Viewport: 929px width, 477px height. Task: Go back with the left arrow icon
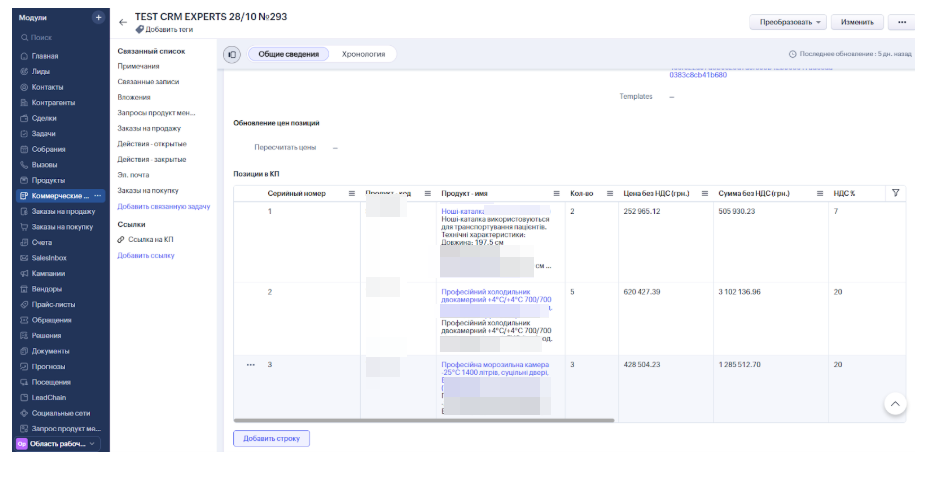[x=123, y=22]
